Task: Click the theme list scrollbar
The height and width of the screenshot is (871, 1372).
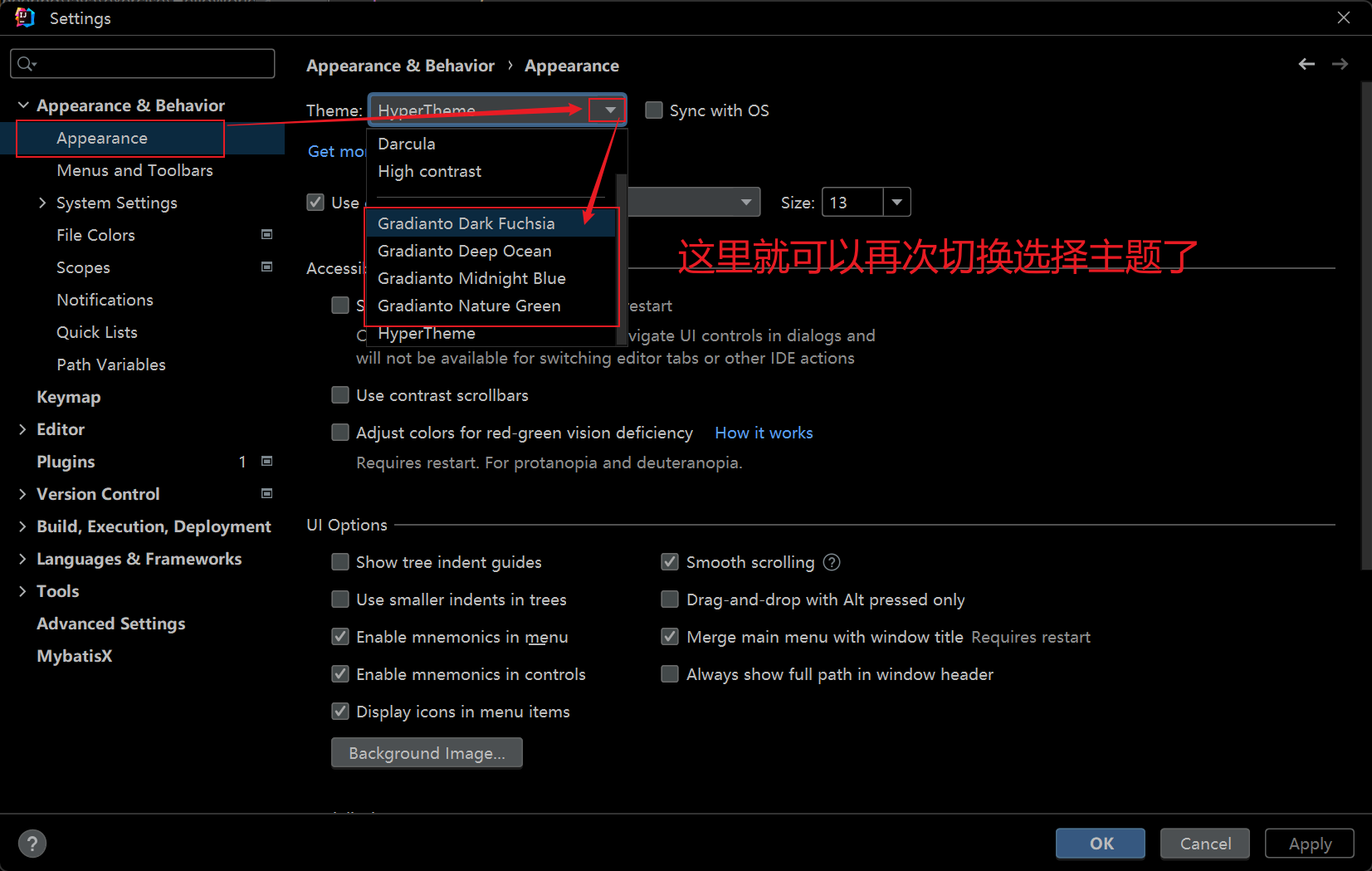Action: coord(621,259)
